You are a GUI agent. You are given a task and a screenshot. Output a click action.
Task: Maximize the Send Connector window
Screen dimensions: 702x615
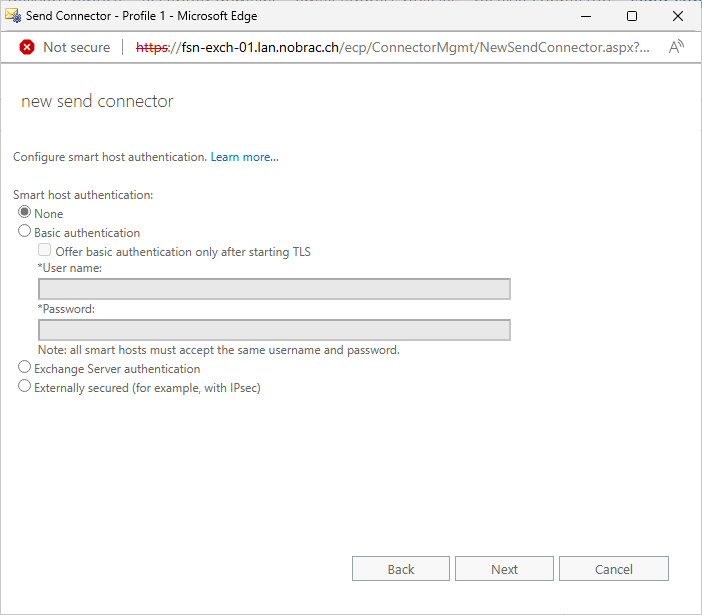coord(632,16)
